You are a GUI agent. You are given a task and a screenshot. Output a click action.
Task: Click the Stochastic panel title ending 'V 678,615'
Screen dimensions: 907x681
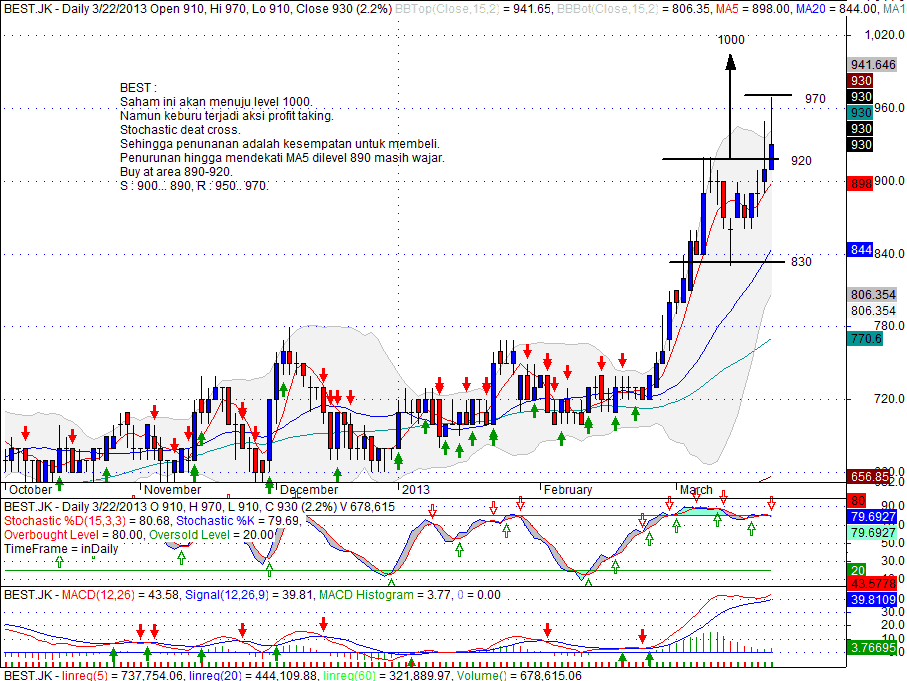pos(200,507)
